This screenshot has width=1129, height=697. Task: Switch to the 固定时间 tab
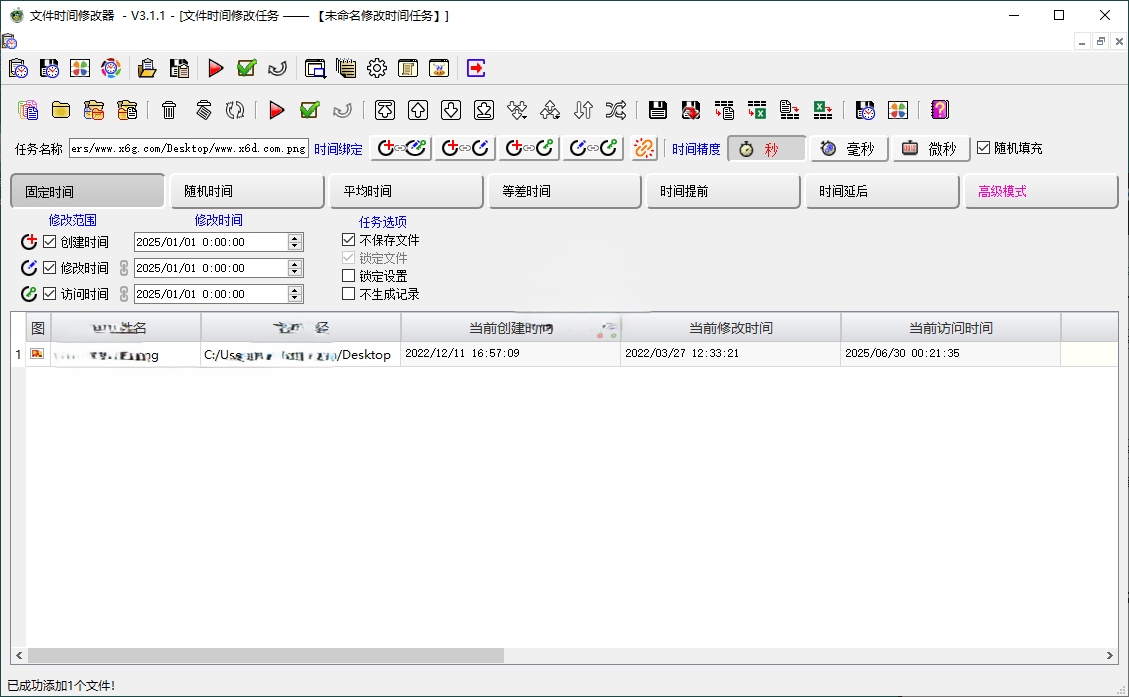[88, 192]
